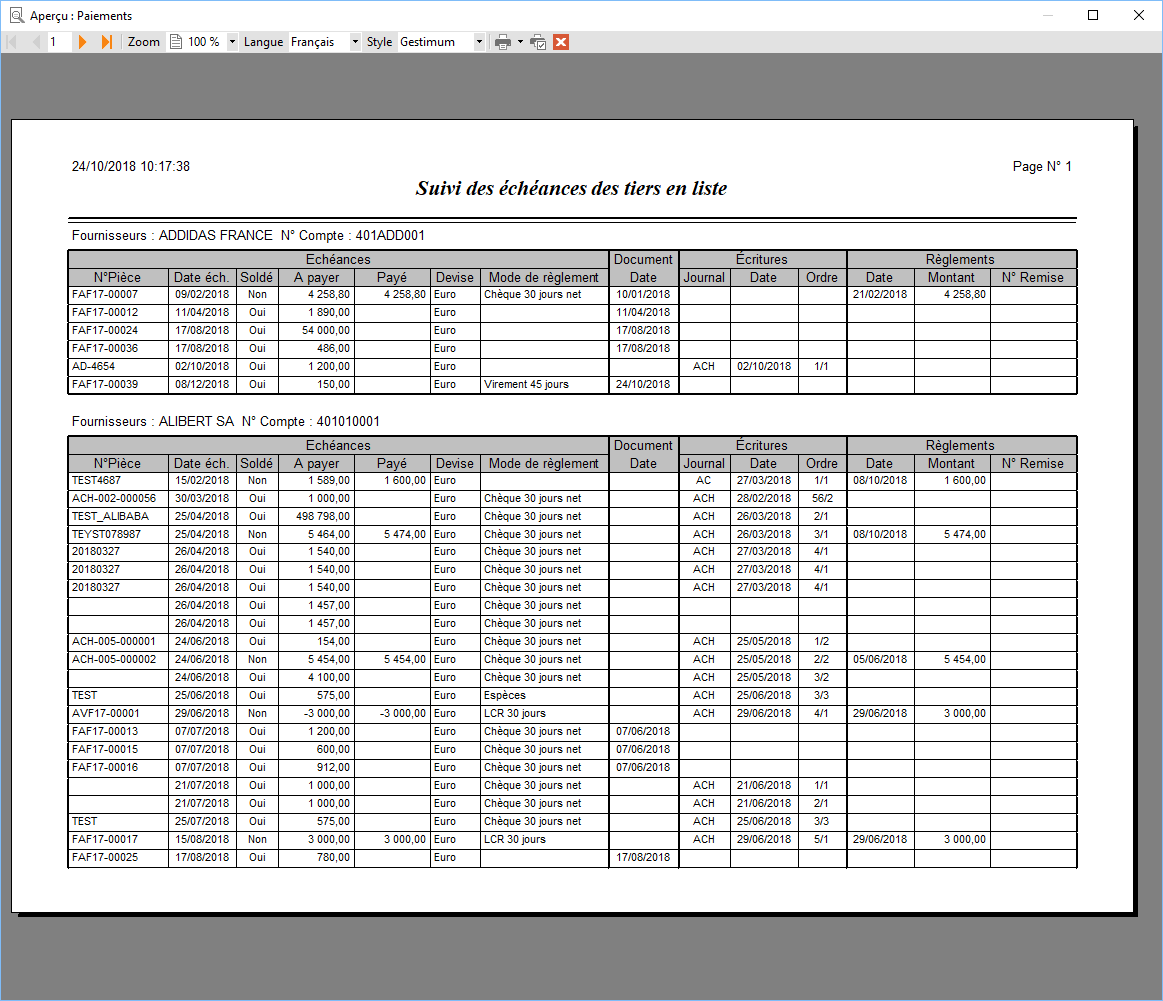Click the Français language field
This screenshot has height=1001, width=1163.
[319, 42]
